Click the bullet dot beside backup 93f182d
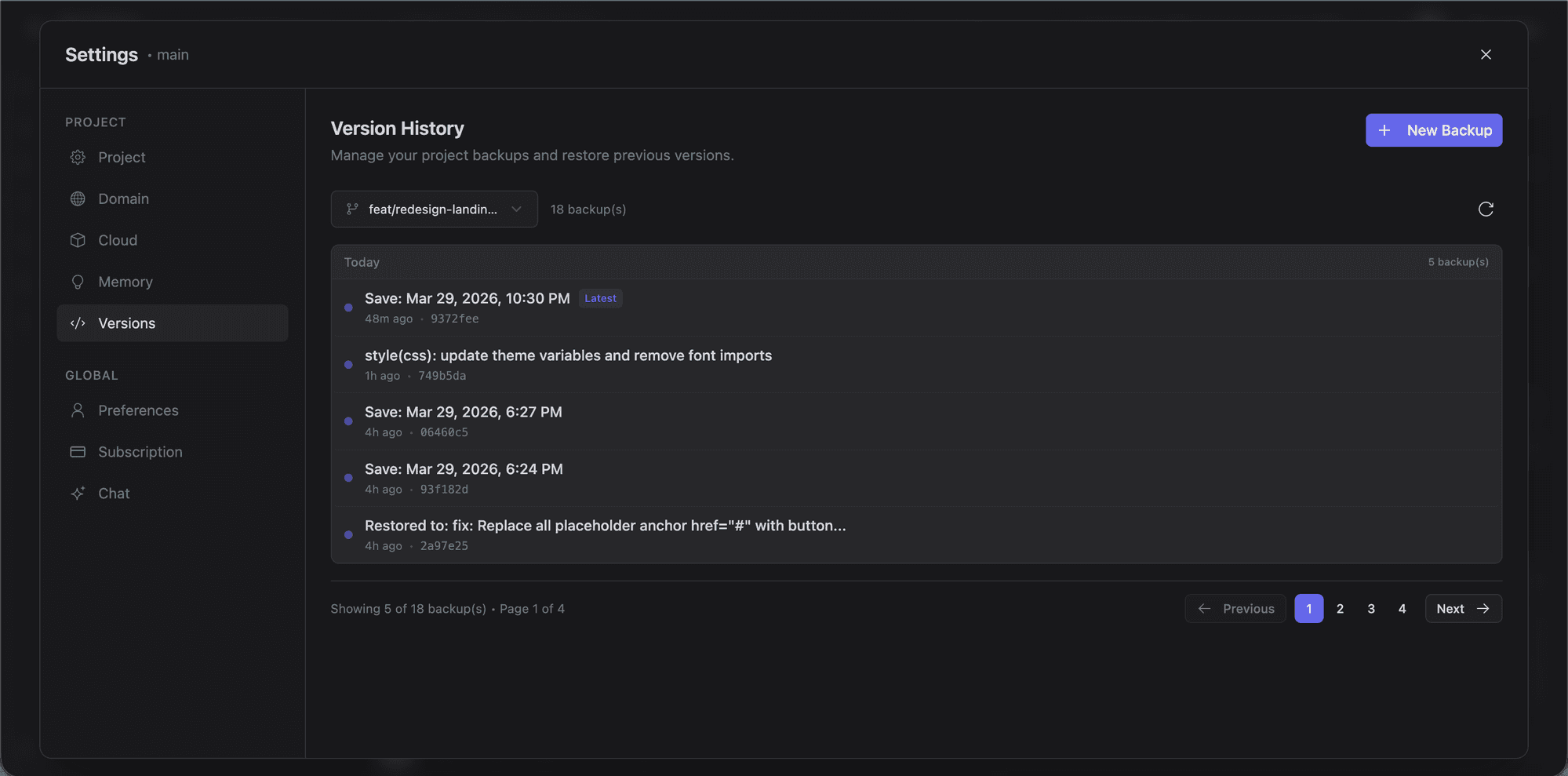This screenshot has width=1568, height=776. [348, 478]
